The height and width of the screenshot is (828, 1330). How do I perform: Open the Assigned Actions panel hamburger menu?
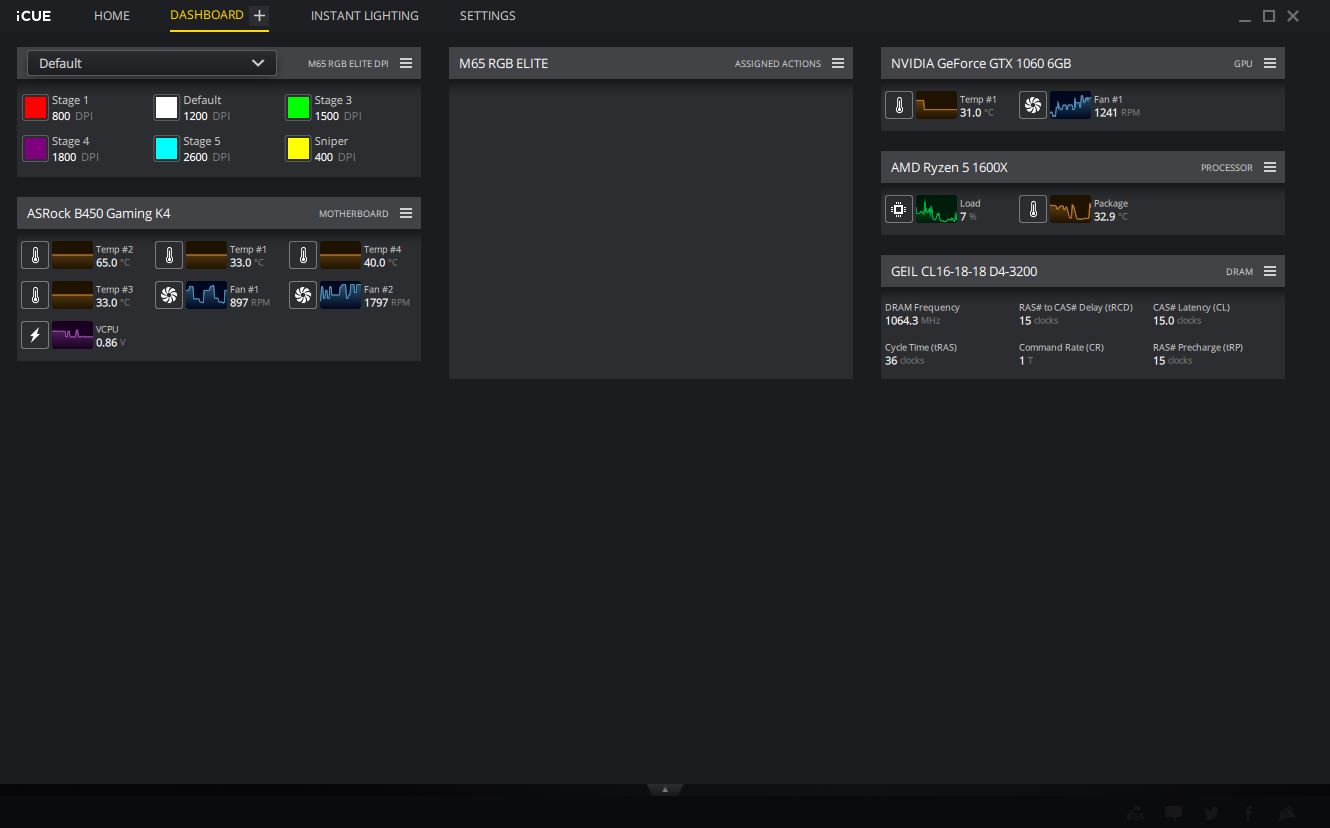[838, 63]
